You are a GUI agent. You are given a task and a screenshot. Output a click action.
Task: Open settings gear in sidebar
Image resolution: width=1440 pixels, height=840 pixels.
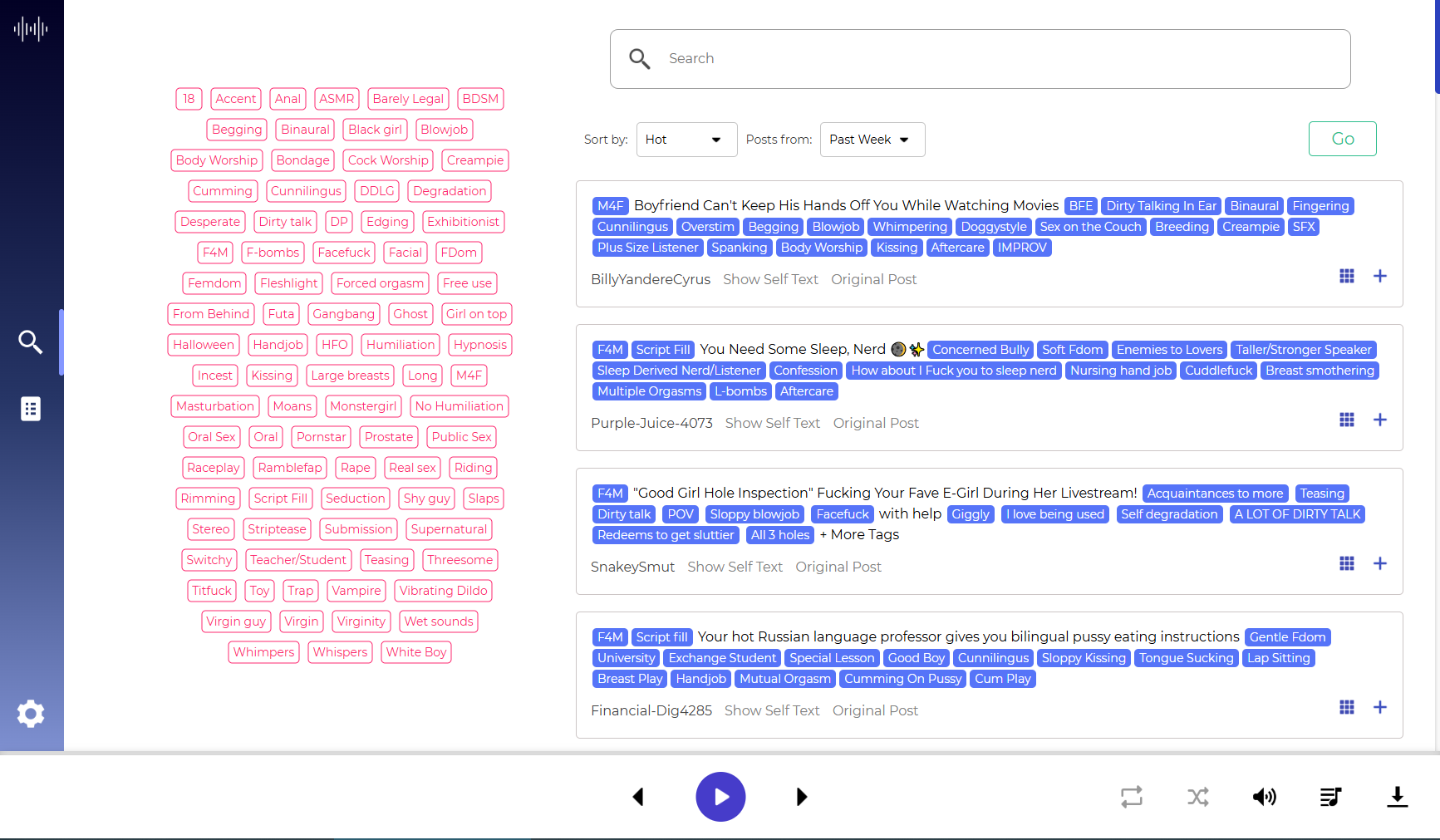pyautogui.click(x=31, y=714)
